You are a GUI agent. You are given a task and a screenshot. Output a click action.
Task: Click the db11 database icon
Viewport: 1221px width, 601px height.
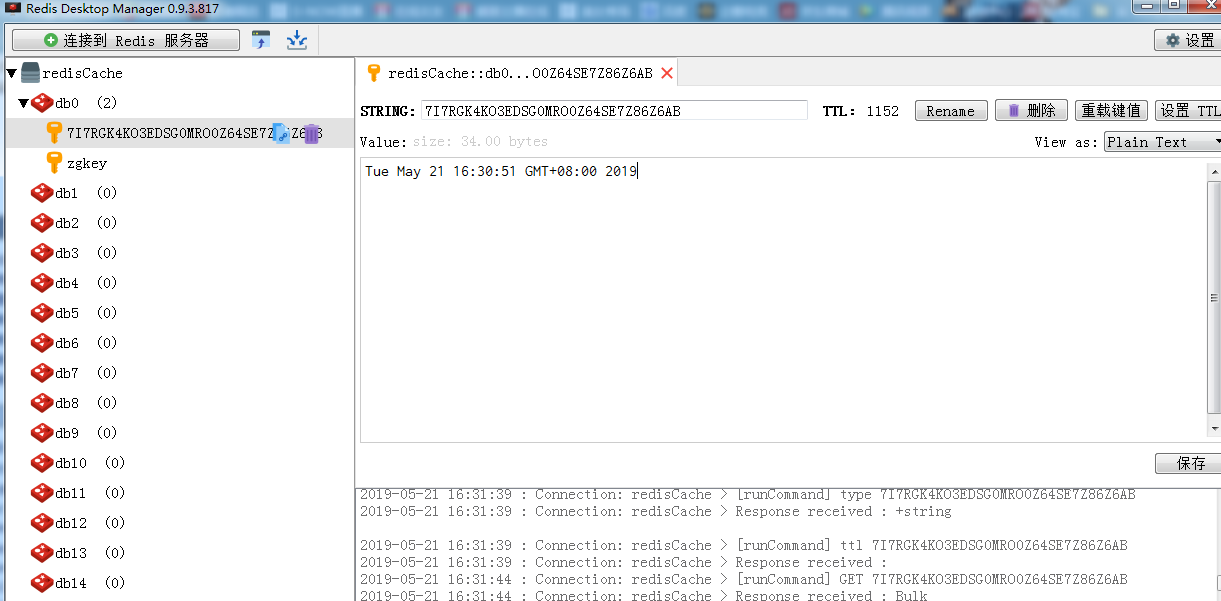pos(42,493)
